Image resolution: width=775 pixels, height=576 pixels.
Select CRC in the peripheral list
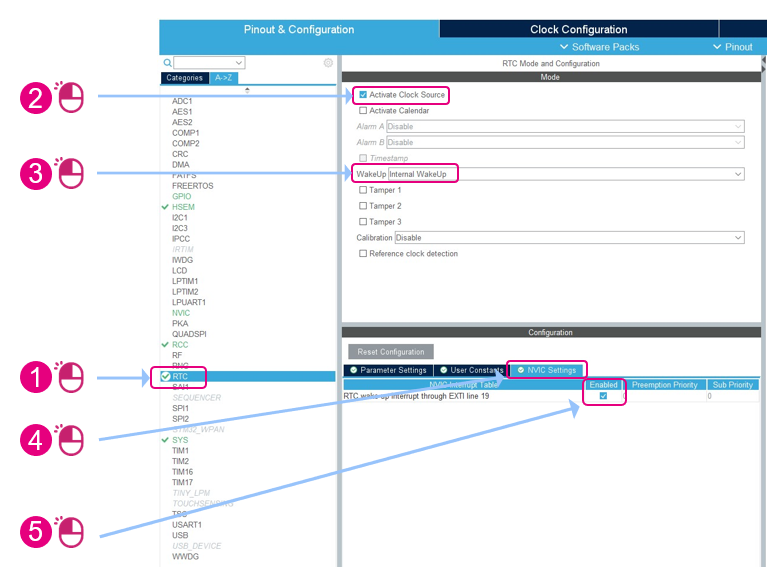pyautogui.click(x=180, y=154)
